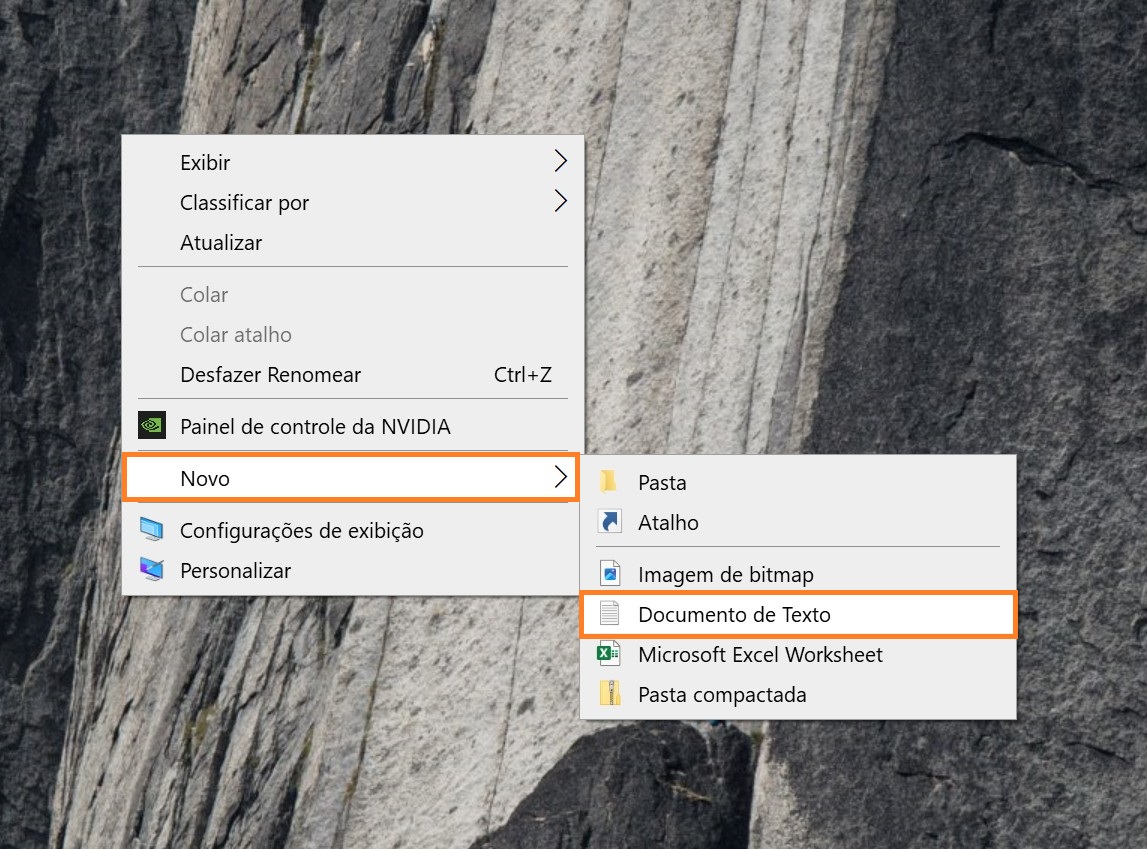Click the Microsoft Excel Worksheet text label
Viewport: 1147px width, 849px height.
click(x=760, y=655)
